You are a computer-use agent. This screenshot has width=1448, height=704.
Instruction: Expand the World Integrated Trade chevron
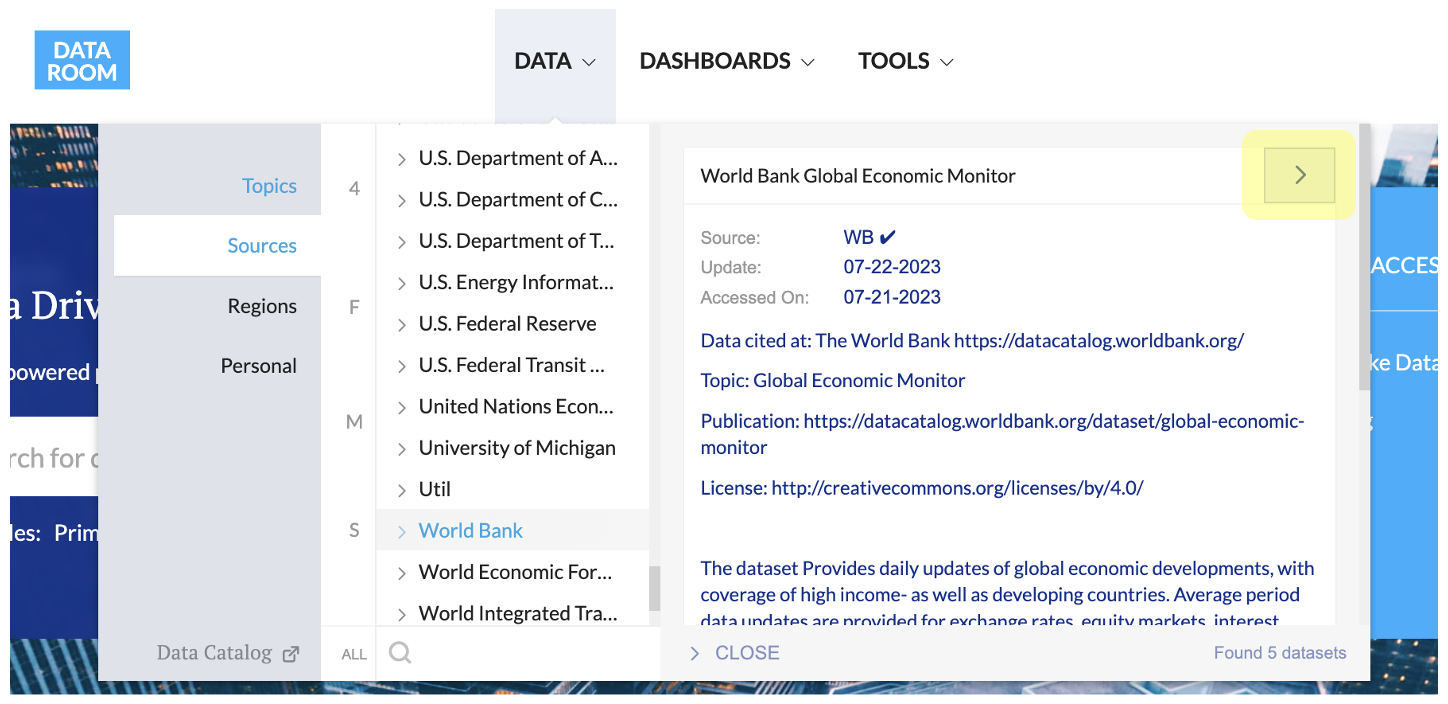(x=401, y=614)
